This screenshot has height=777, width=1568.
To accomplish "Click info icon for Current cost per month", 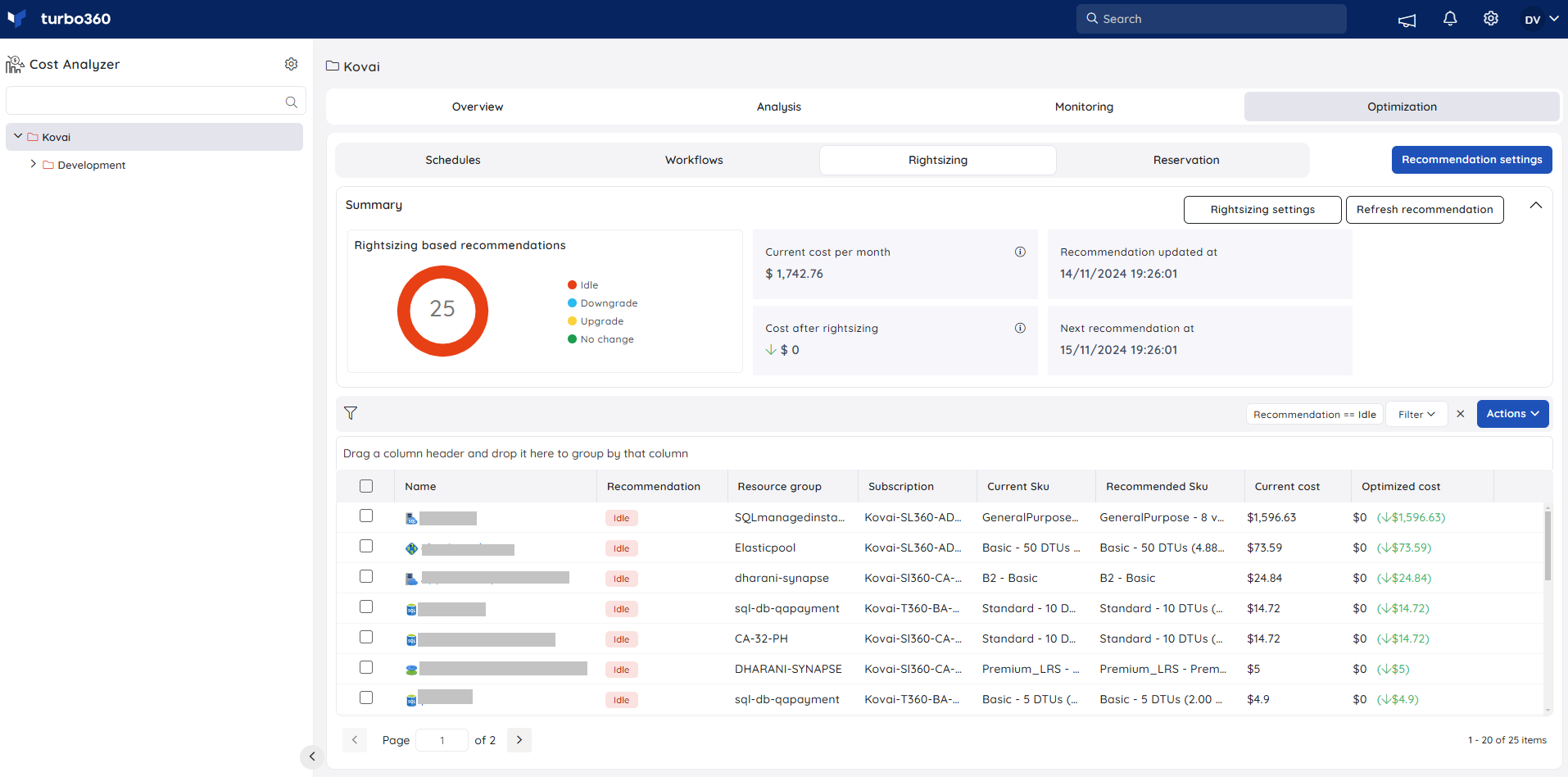I will tap(1020, 252).
